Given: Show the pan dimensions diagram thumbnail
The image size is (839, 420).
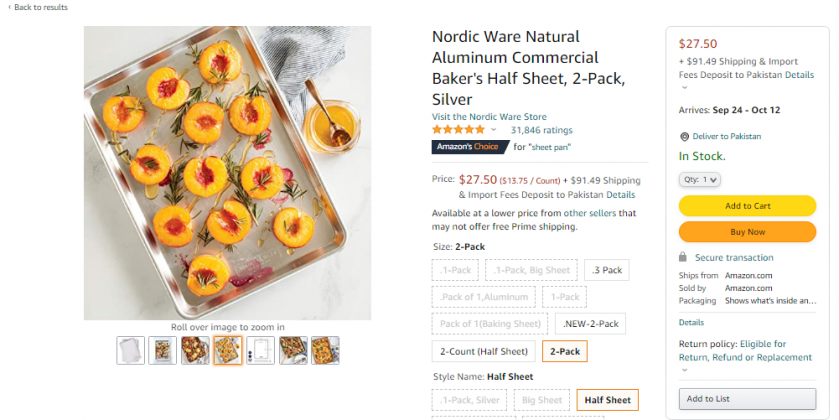Looking at the screenshot, I should [x=260, y=350].
